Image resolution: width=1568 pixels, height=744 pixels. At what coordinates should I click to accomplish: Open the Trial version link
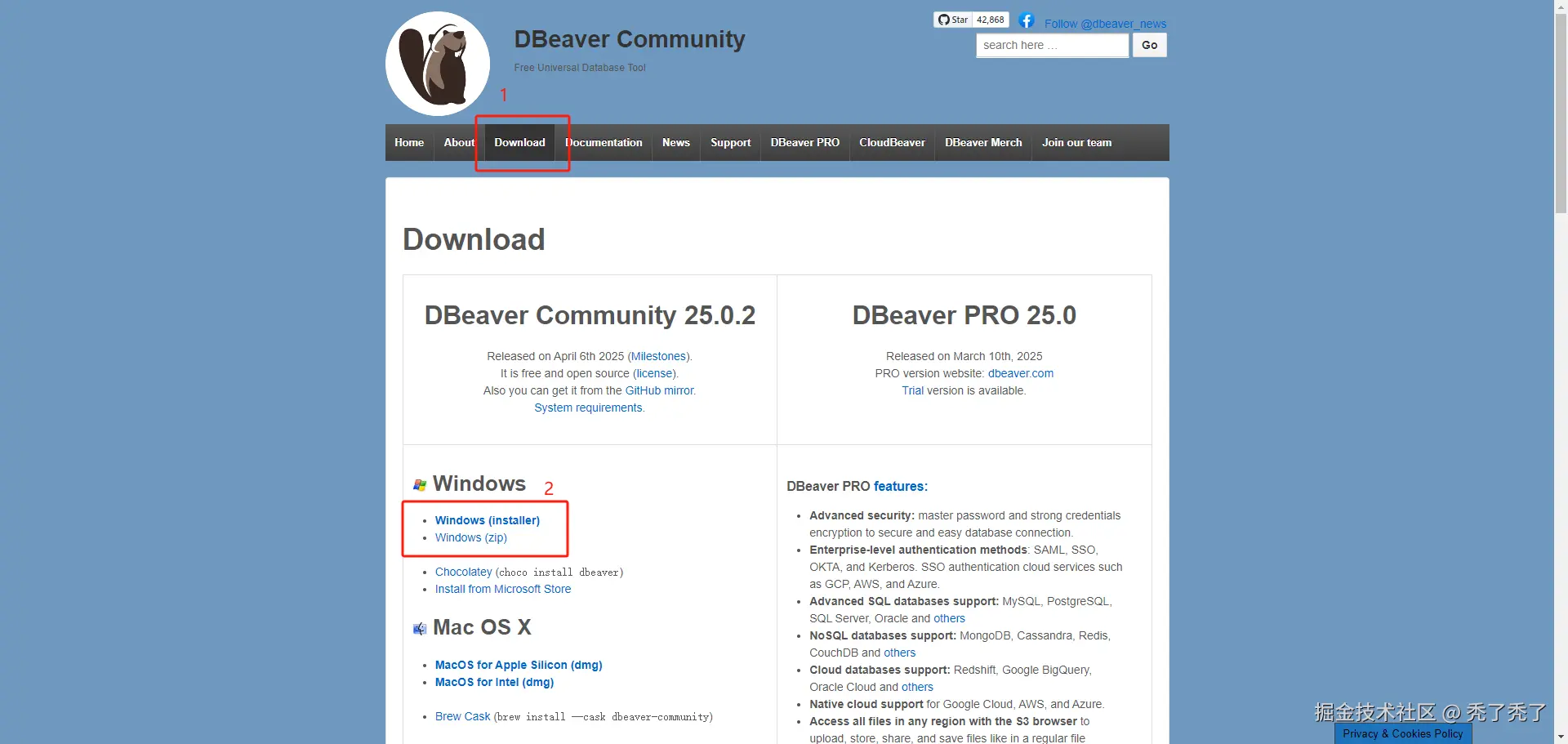(912, 390)
